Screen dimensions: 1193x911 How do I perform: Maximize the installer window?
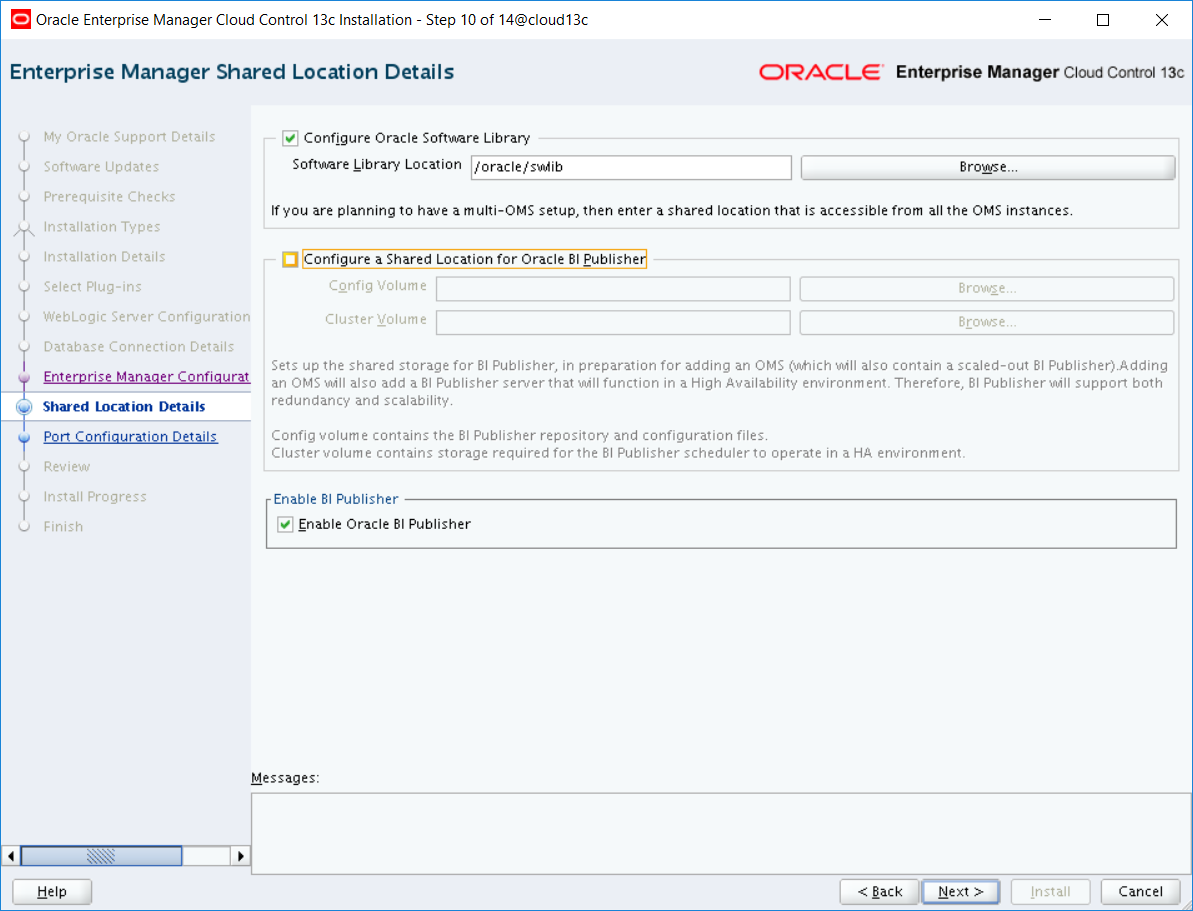(1102, 20)
